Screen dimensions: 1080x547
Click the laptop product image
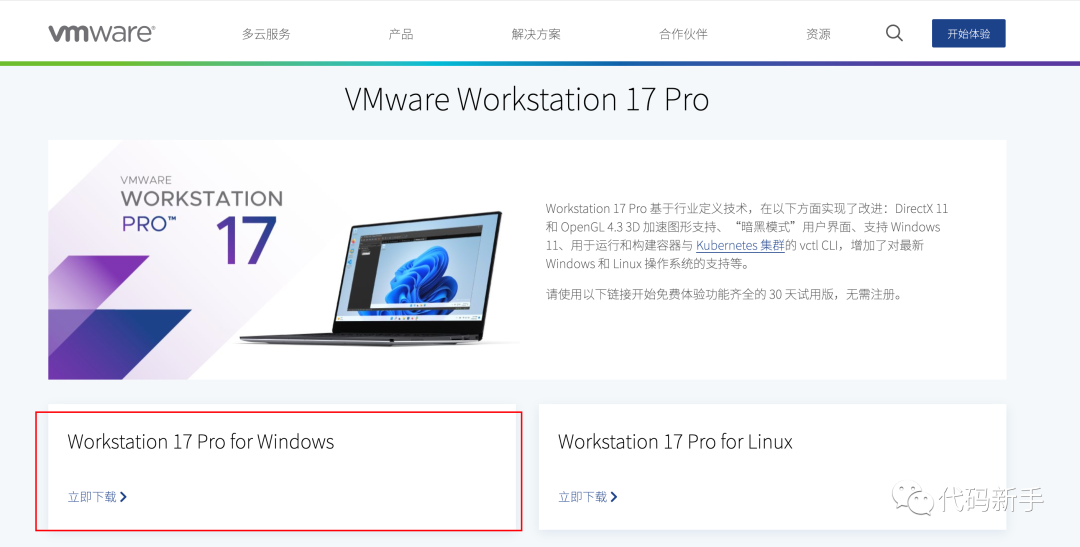[372, 278]
